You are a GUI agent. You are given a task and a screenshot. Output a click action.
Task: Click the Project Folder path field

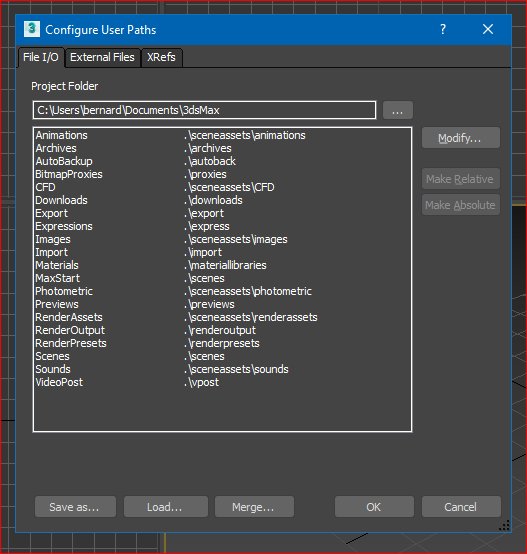click(x=205, y=110)
